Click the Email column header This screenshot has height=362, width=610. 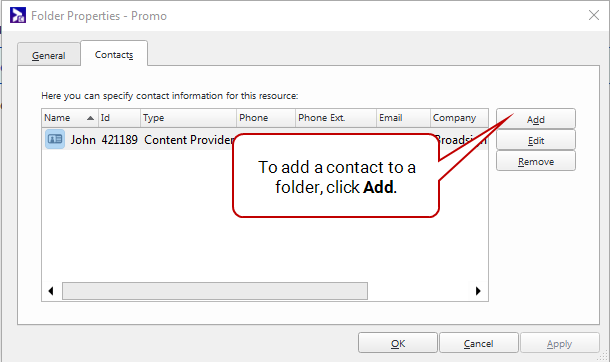pos(403,118)
